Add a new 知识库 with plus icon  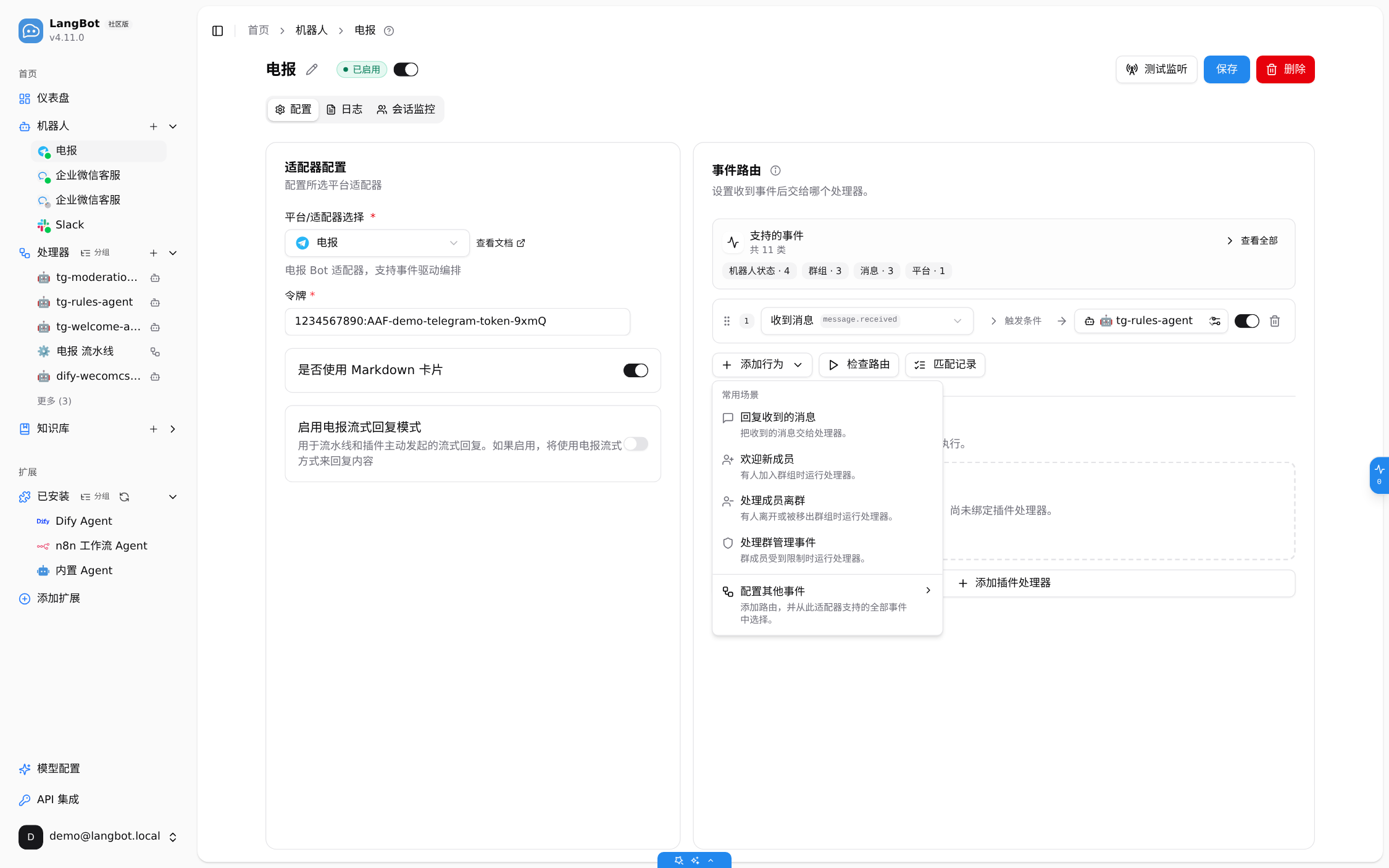[x=154, y=429]
